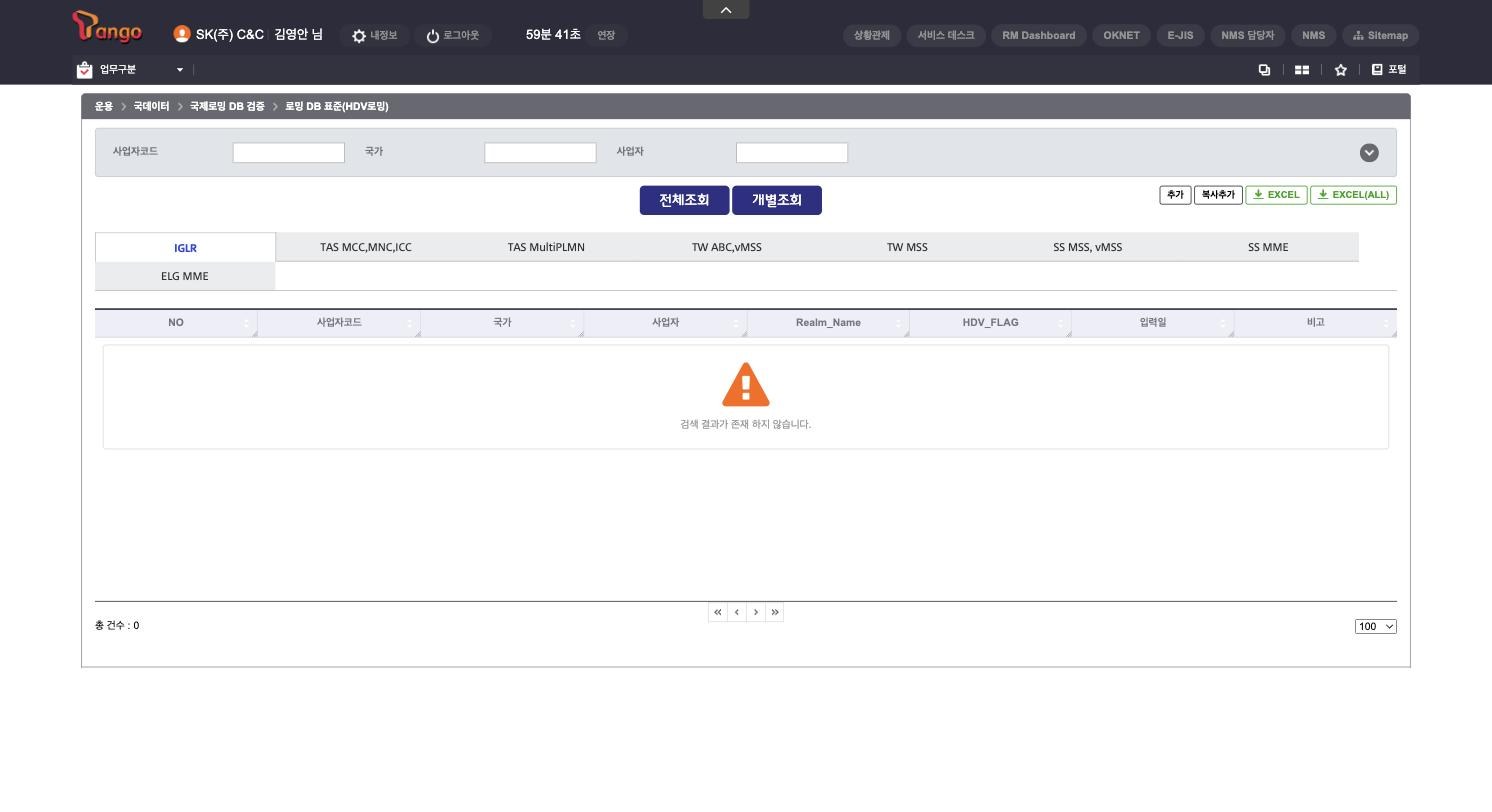Click the 복사추가 button
The image size is (1492, 812).
coord(1218,195)
